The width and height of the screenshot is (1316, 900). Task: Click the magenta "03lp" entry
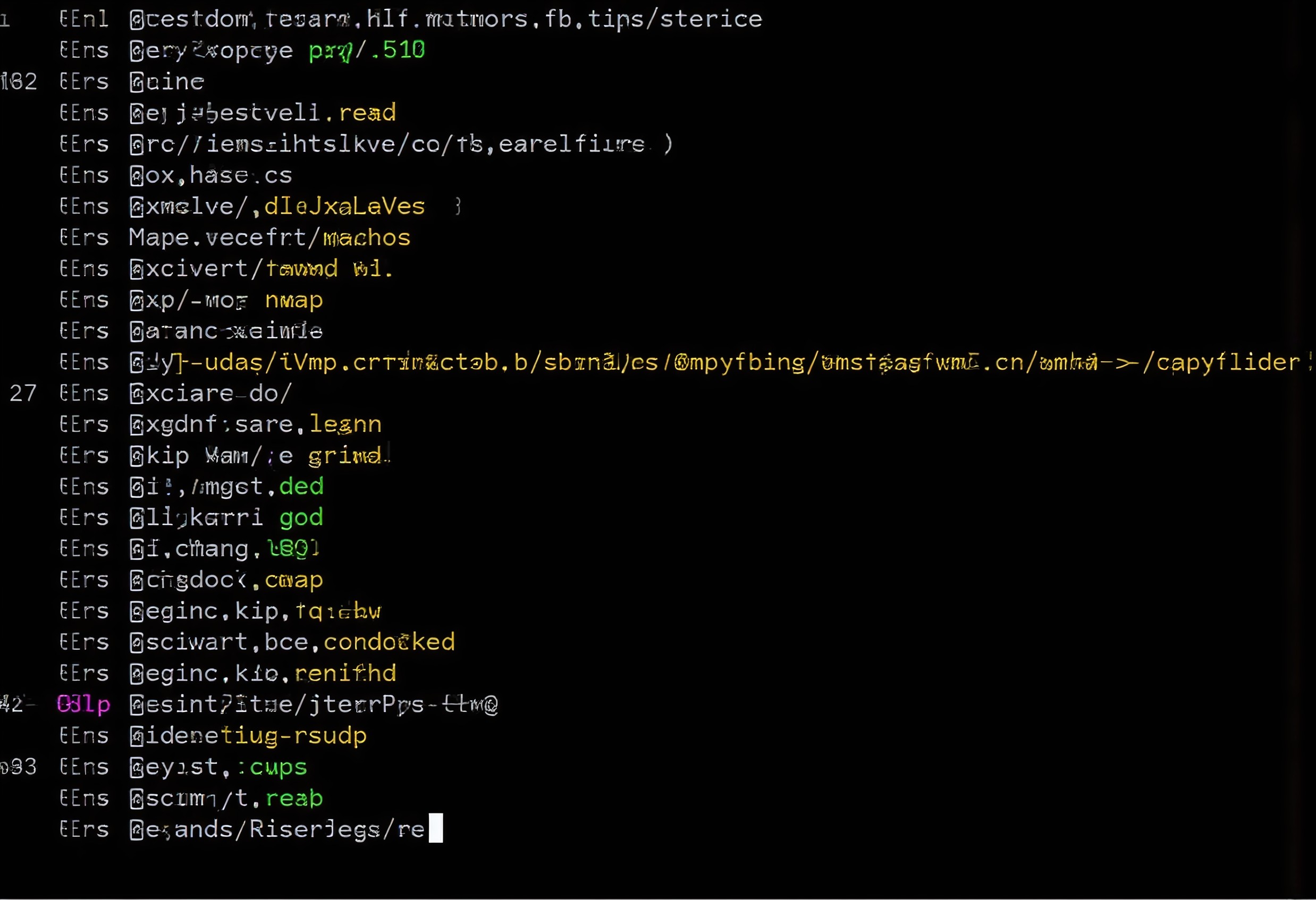tap(84, 704)
